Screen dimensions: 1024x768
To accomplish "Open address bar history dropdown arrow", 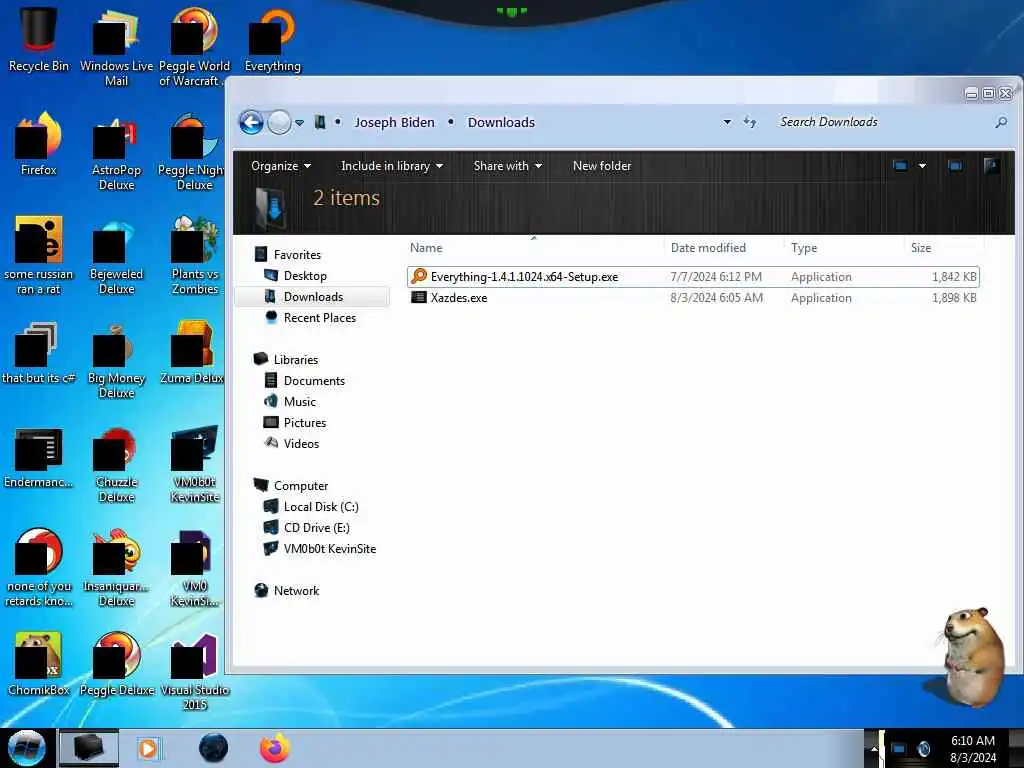I will (727, 122).
